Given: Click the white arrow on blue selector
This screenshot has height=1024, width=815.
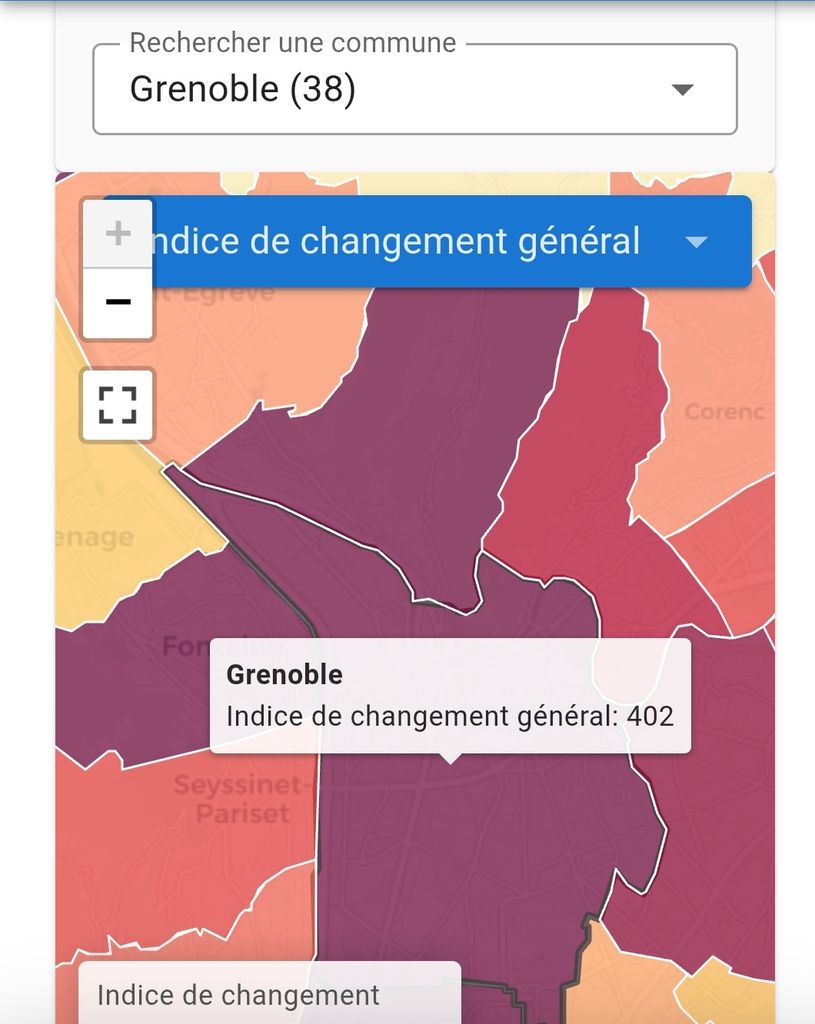Looking at the screenshot, I should click(x=696, y=243).
